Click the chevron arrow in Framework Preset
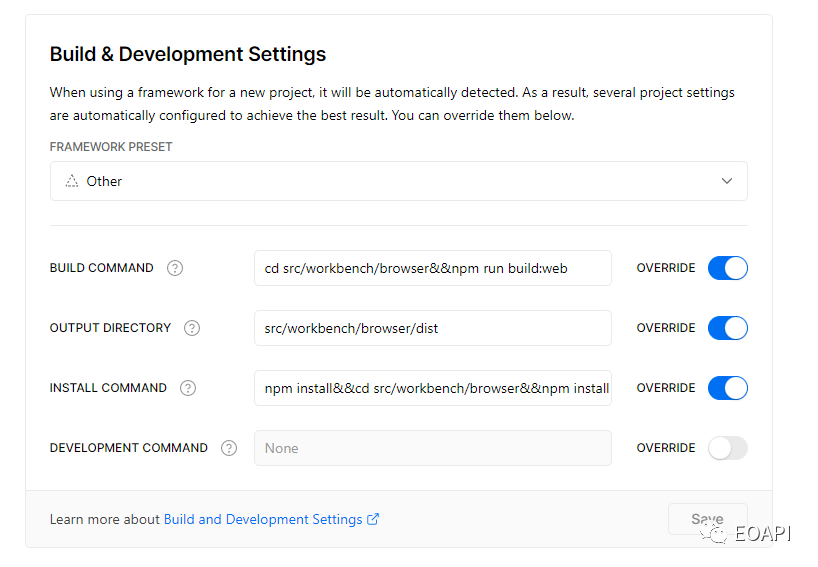 point(727,181)
